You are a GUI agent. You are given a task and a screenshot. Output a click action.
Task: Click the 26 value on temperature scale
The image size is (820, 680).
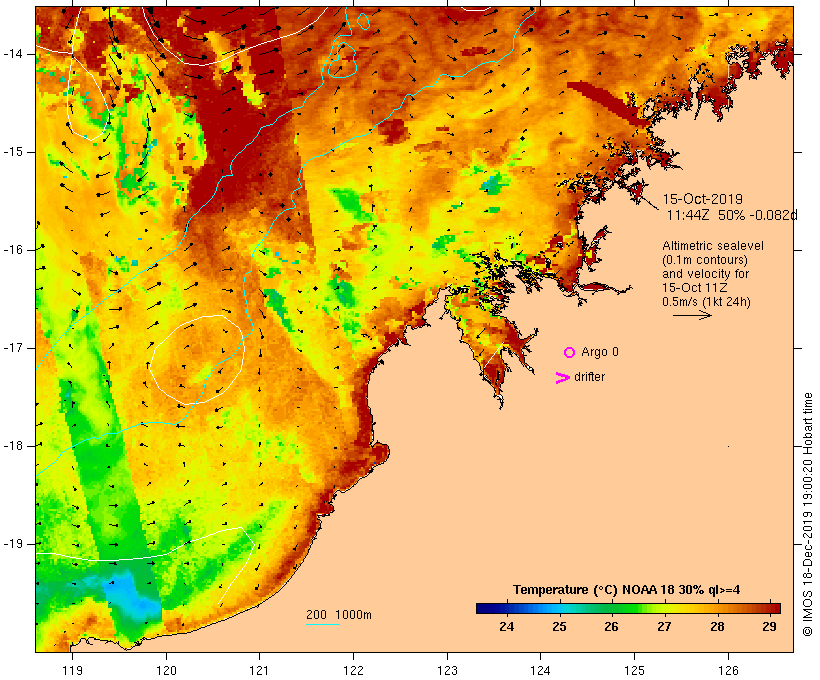coord(611,626)
